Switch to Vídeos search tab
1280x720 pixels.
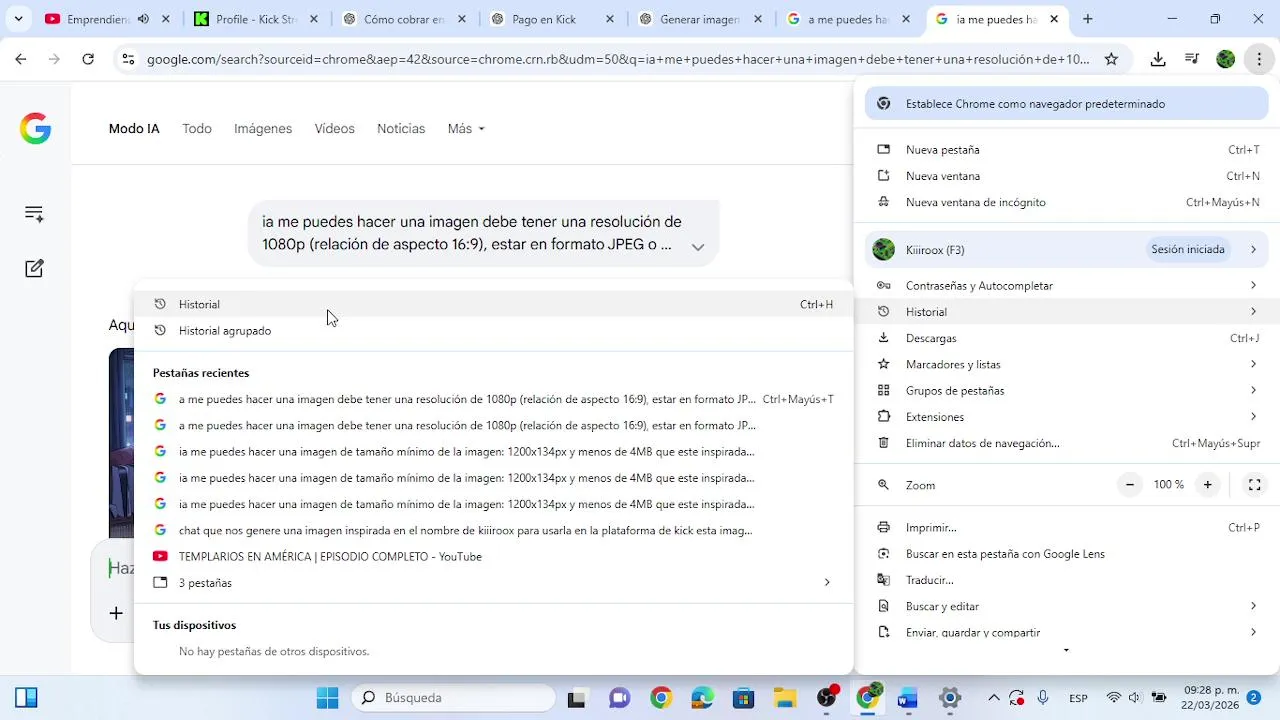pyautogui.click(x=334, y=129)
